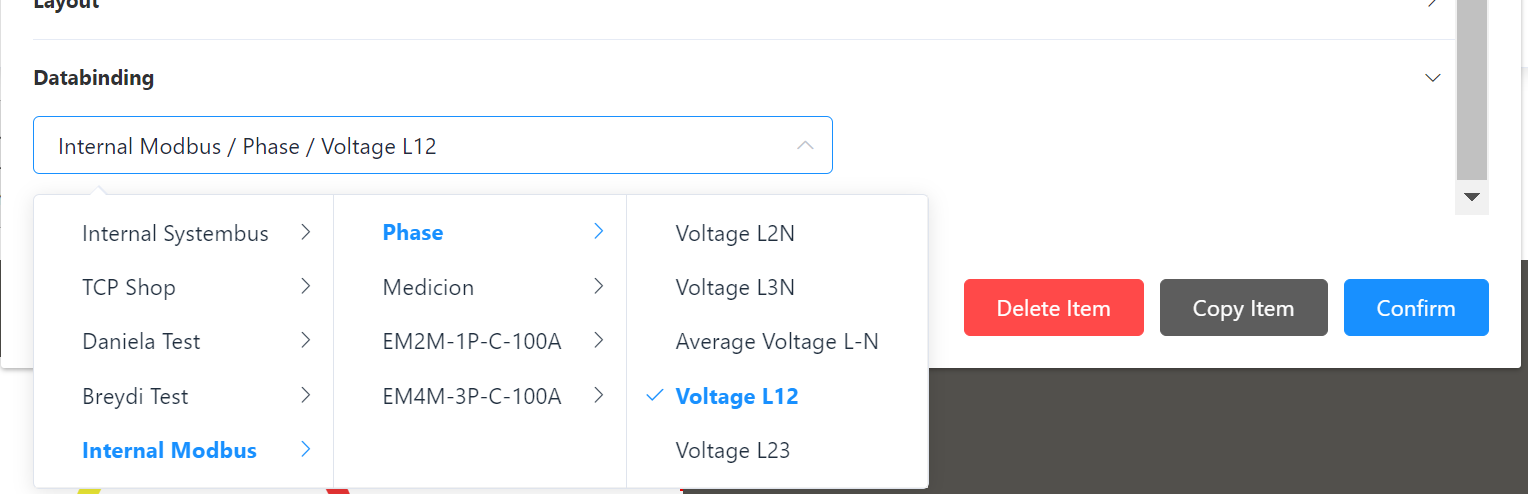Screen dimensions: 1528x494
Task: Confirm the databinding changes
Action: pyautogui.click(x=1415, y=308)
